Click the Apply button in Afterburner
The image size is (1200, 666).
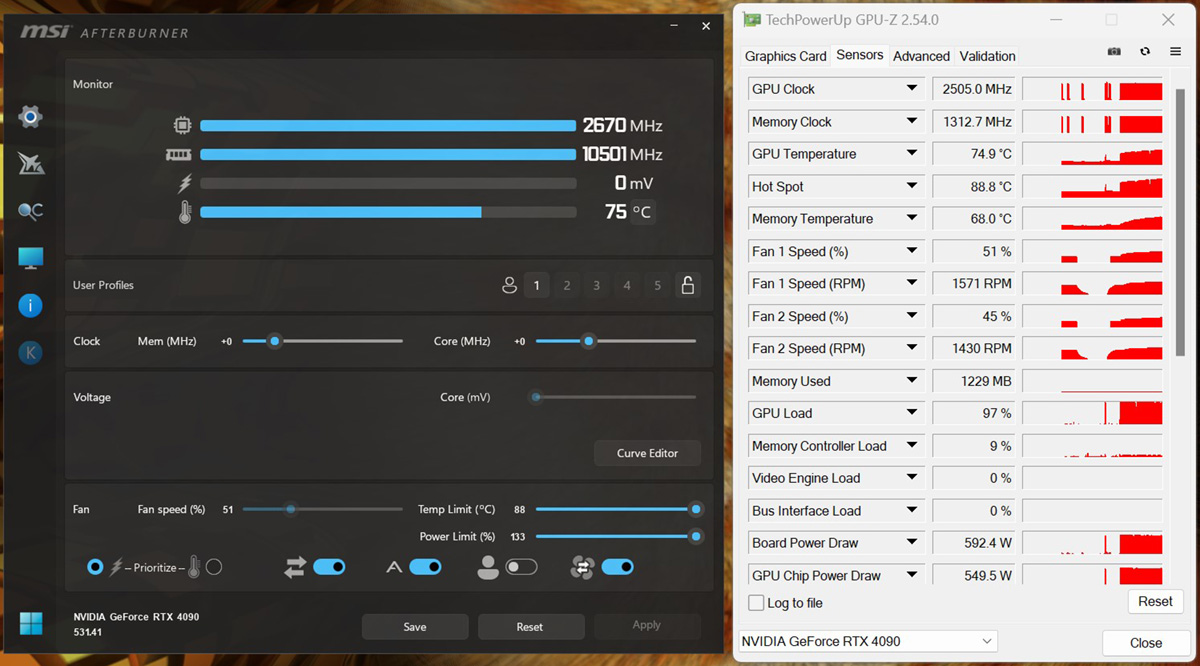(x=647, y=626)
